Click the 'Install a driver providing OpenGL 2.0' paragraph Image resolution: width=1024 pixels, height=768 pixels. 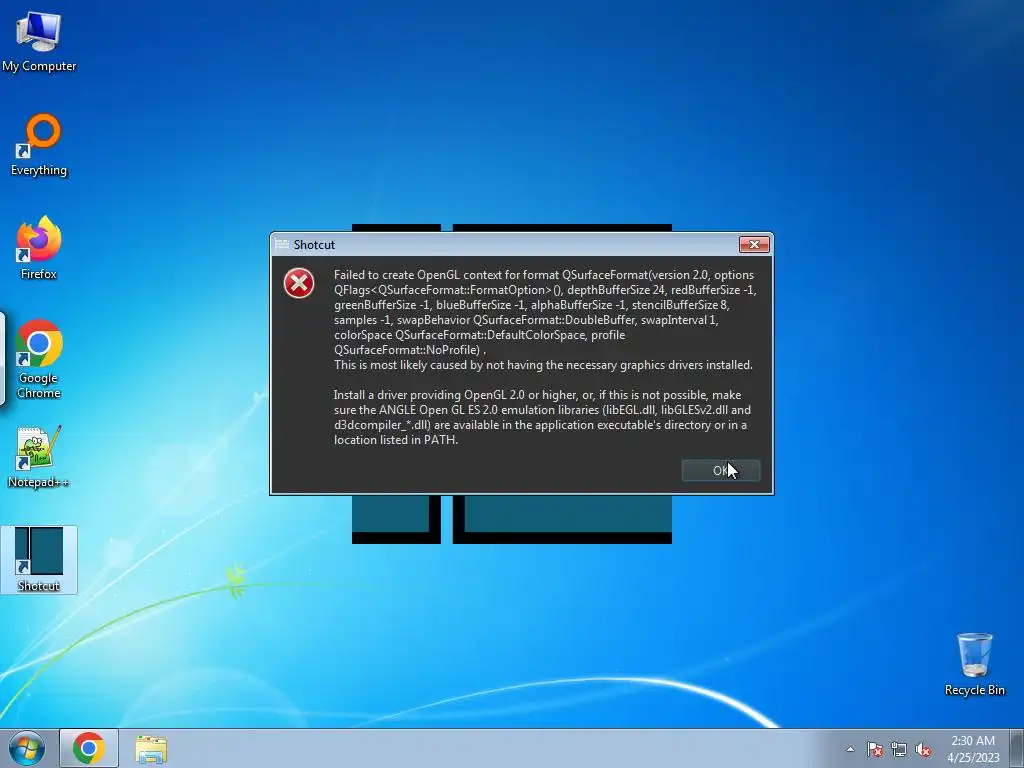click(542, 417)
